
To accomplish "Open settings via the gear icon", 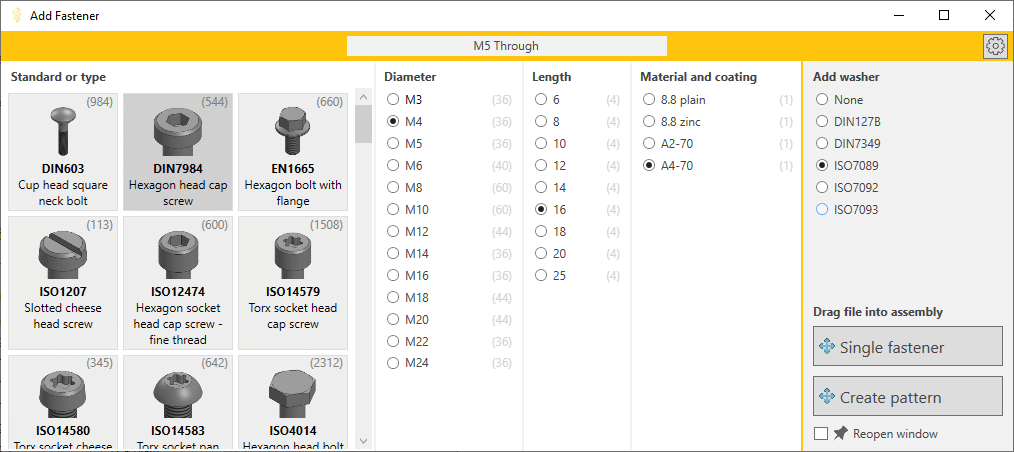I will coord(995,46).
